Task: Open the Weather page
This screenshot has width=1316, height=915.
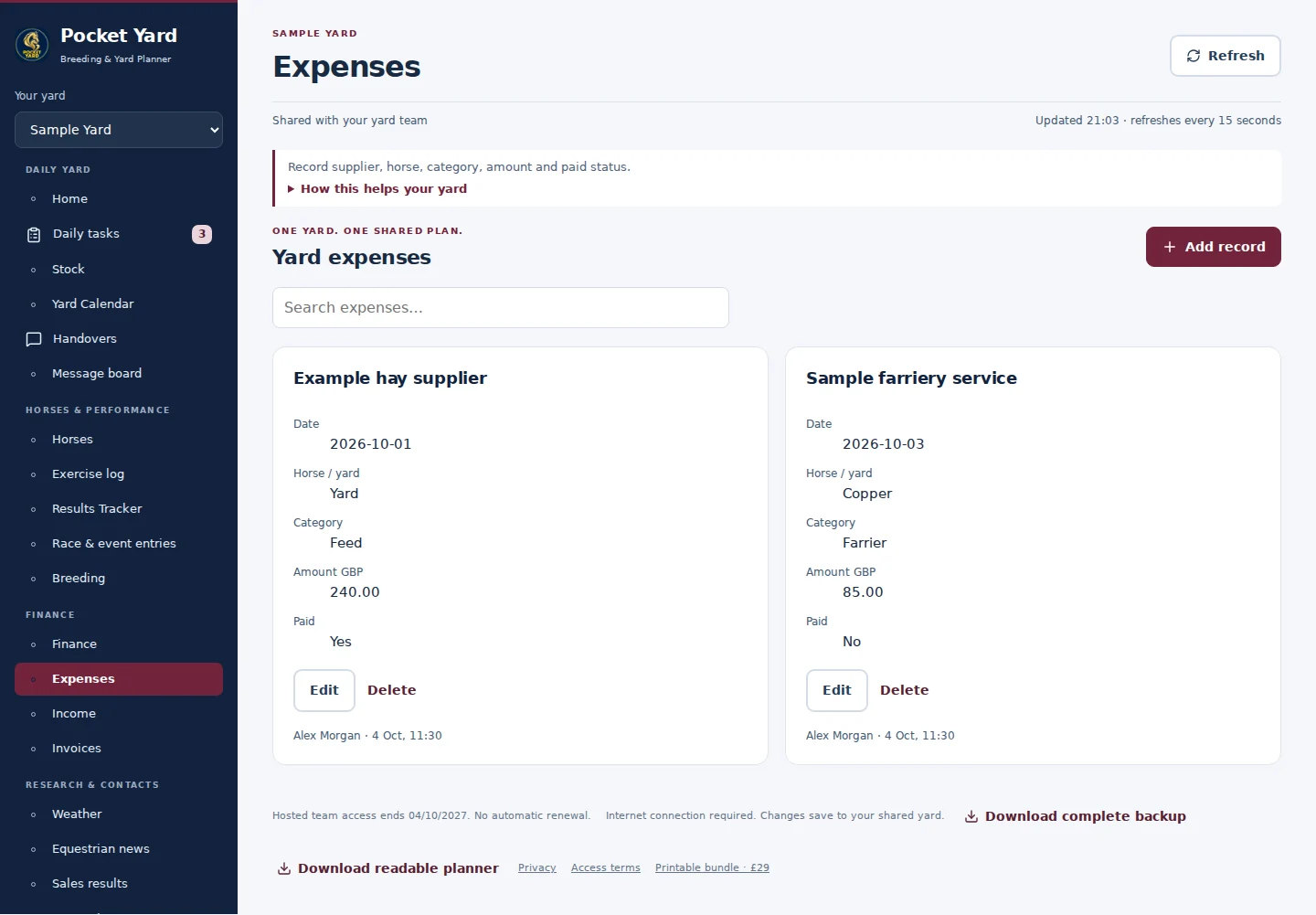Action: point(119,814)
